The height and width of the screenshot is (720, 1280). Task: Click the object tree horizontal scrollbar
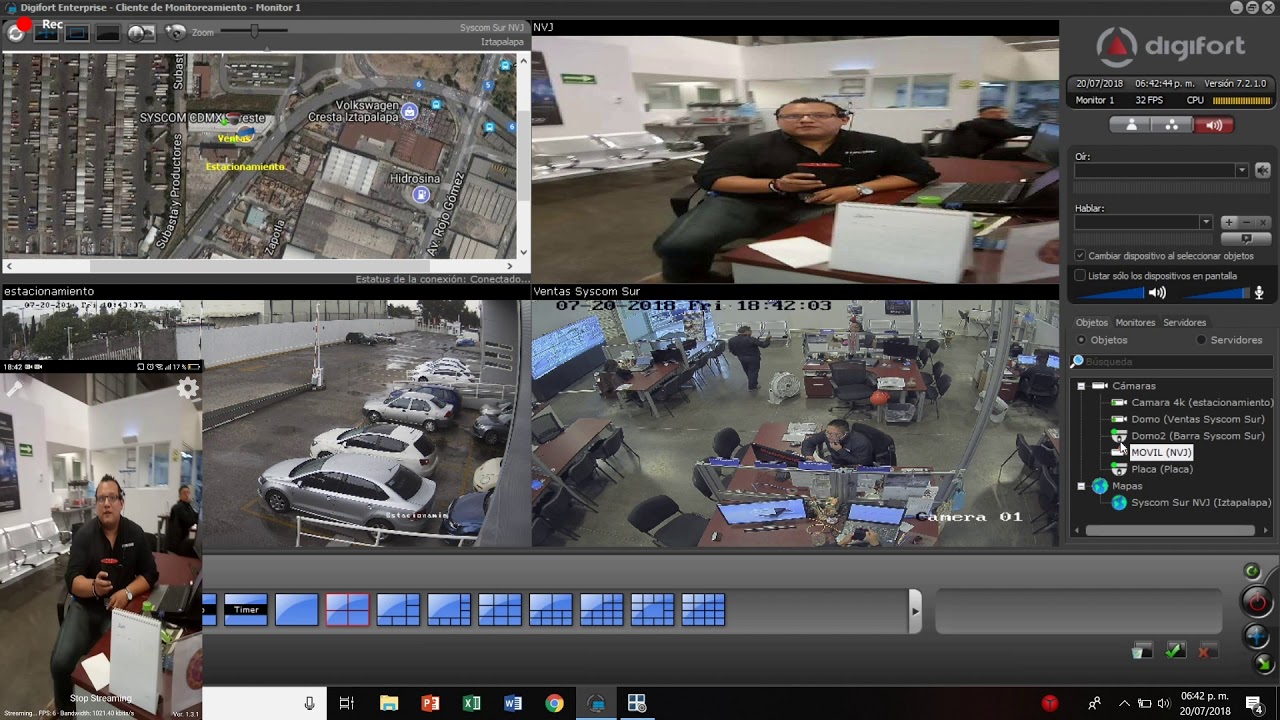1169,531
